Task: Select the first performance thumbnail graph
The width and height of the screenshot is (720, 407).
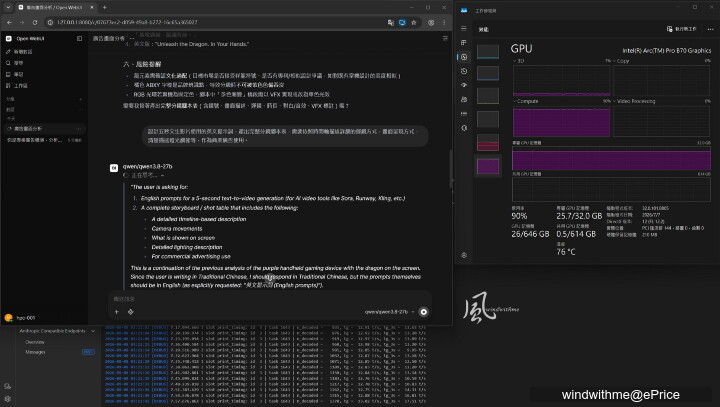Action: tap(488, 51)
